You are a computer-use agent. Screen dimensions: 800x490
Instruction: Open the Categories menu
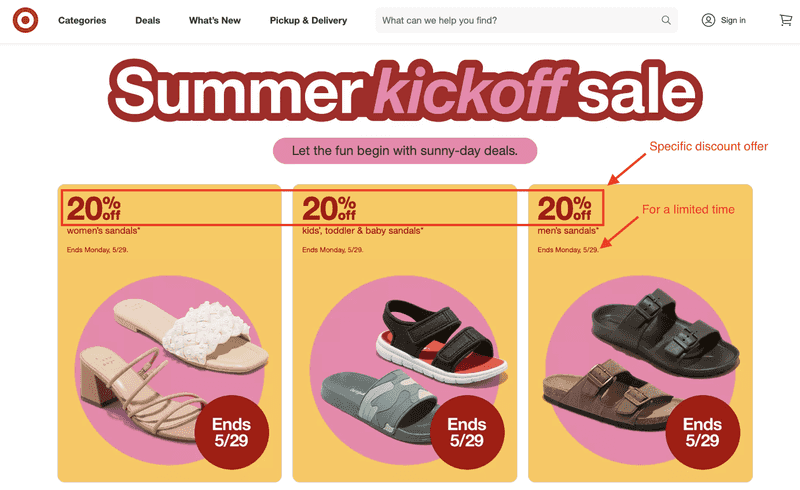[82, 20]
